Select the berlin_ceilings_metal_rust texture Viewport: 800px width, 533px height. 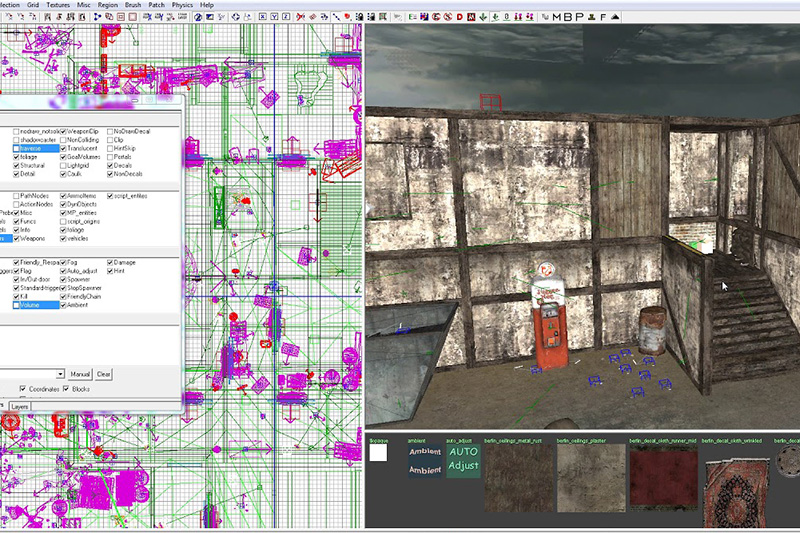(518, 478)
